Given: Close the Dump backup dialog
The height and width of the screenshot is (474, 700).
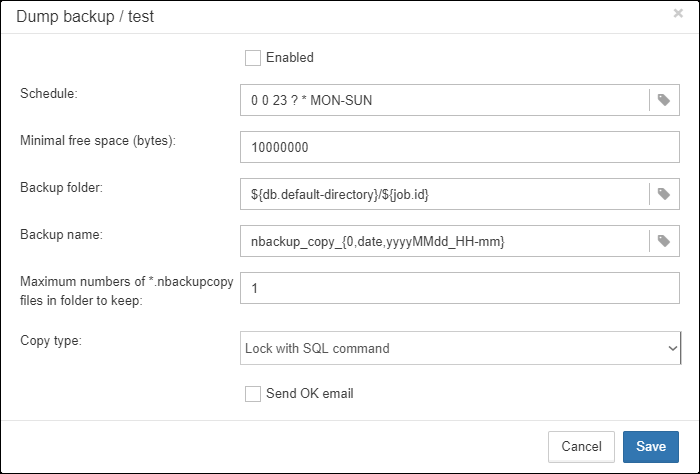Looking at the screenshot, I should click(678, 13).
